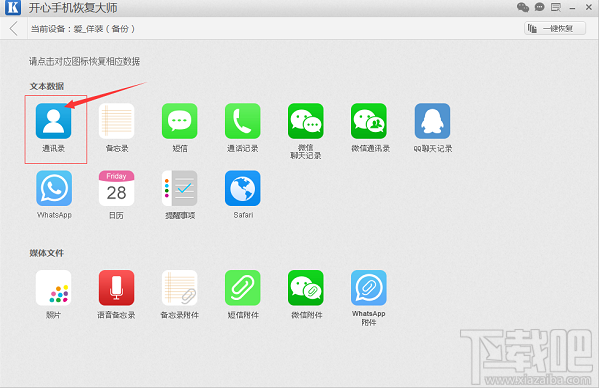Open the 提醒事项 reminders icon
The height and width of the screenshot is (390, 600).
tap(179, 188)
